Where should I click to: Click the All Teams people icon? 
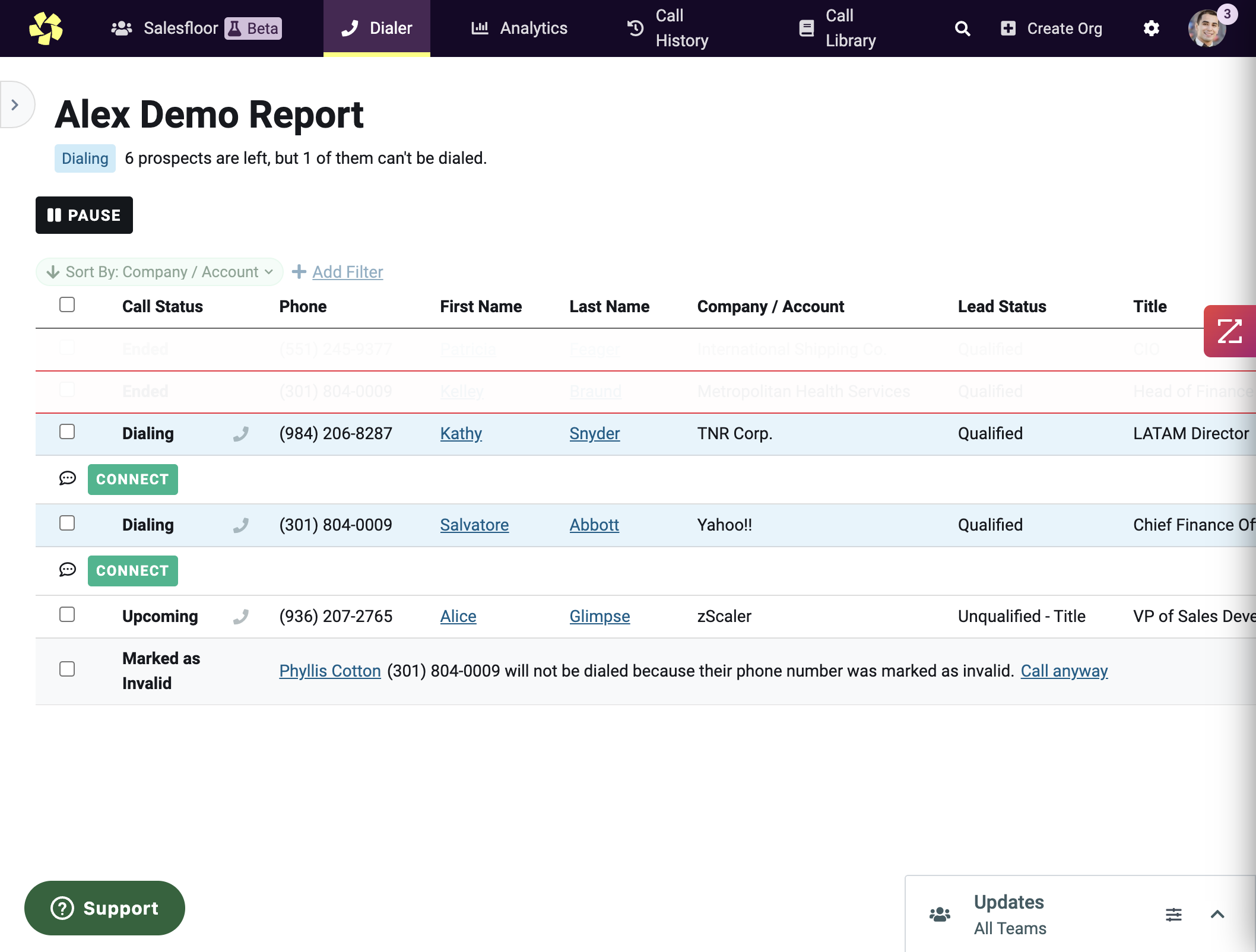(x=940, y=915)
